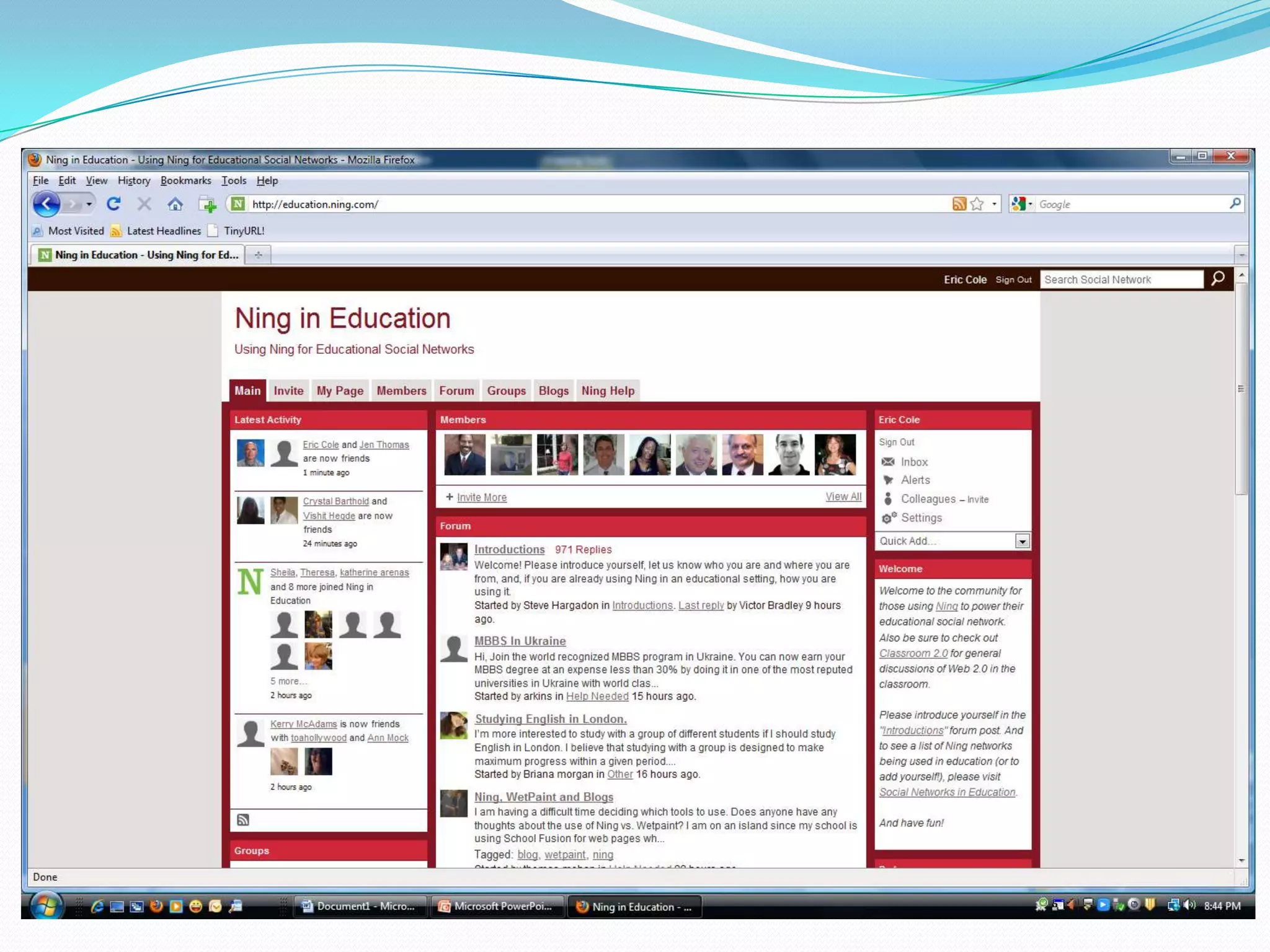Screen dimensions: 1270x952
Task: Switch to the Forum tab
Action: (456, 390)
